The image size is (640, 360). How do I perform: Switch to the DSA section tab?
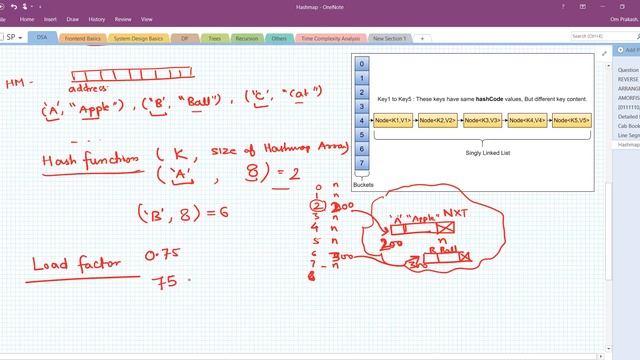tap(42, 37)
